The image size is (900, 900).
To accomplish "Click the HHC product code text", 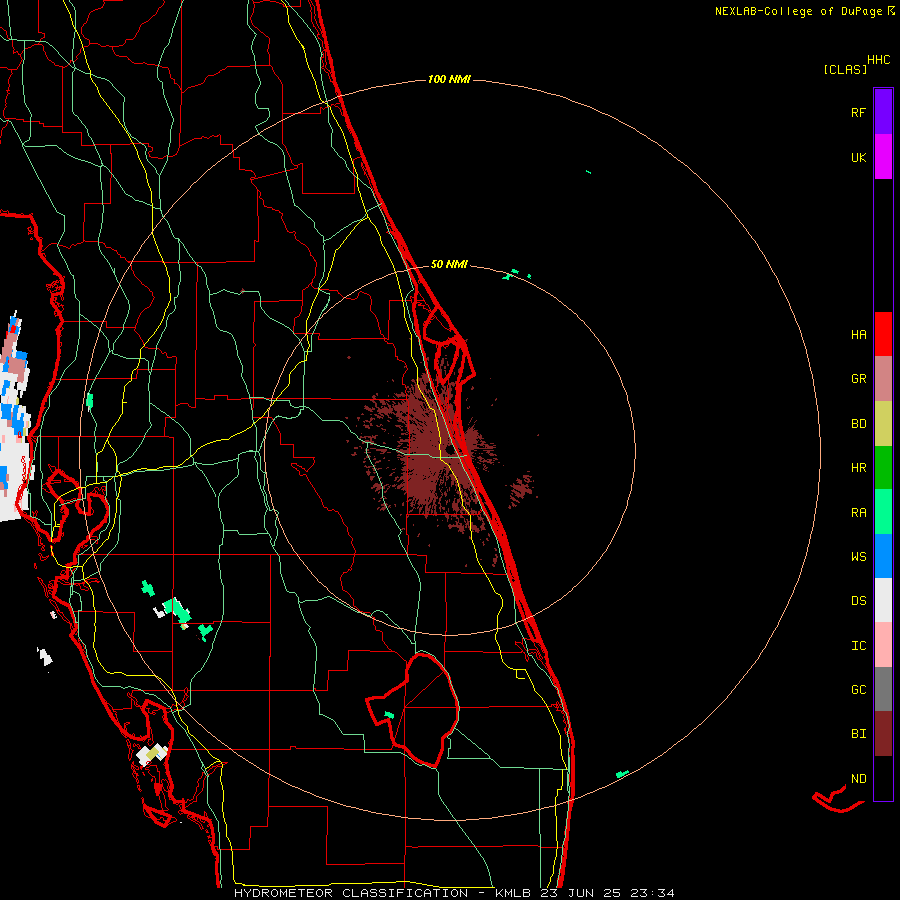I will (879, 60).
